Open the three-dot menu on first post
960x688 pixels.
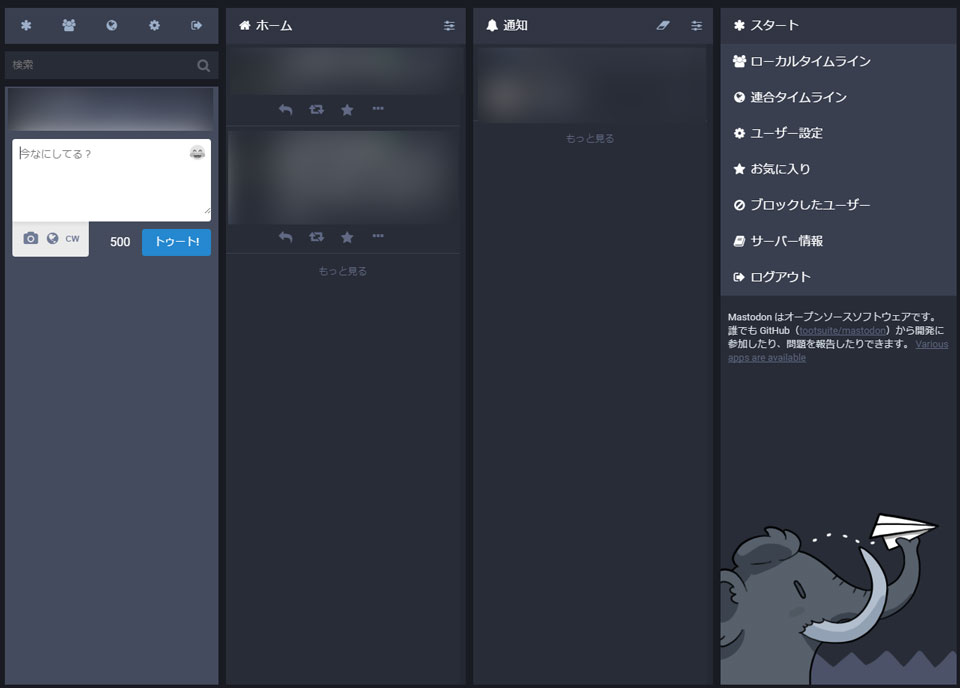(378, 109)
